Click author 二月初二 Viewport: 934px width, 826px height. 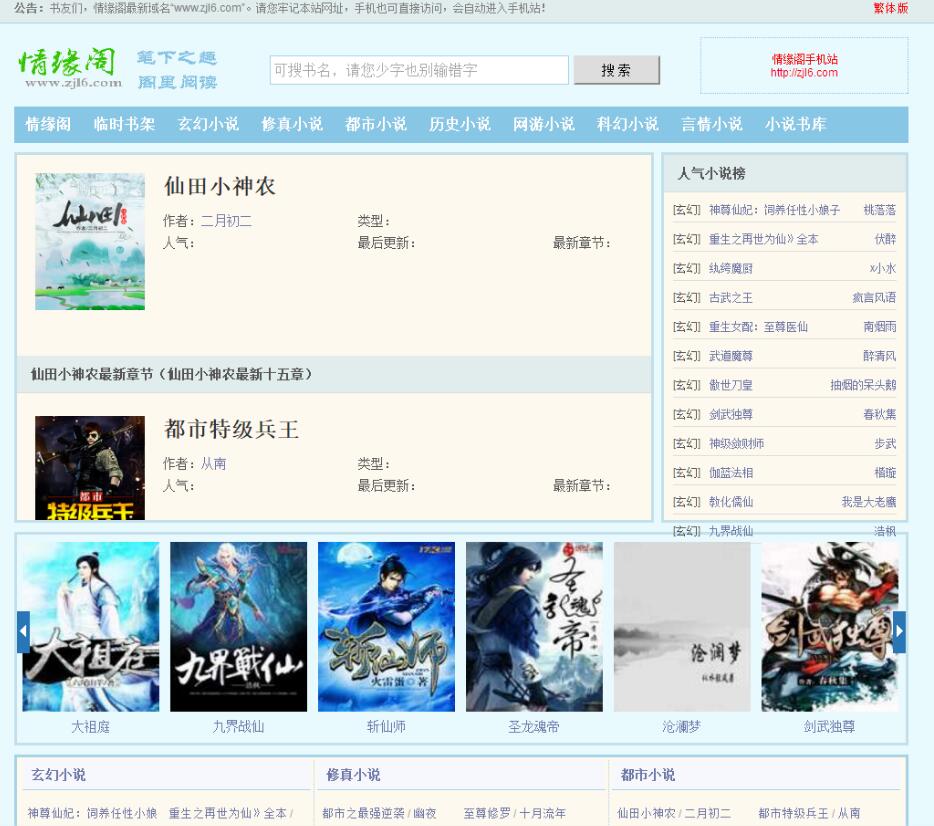[x=226, y=221]
